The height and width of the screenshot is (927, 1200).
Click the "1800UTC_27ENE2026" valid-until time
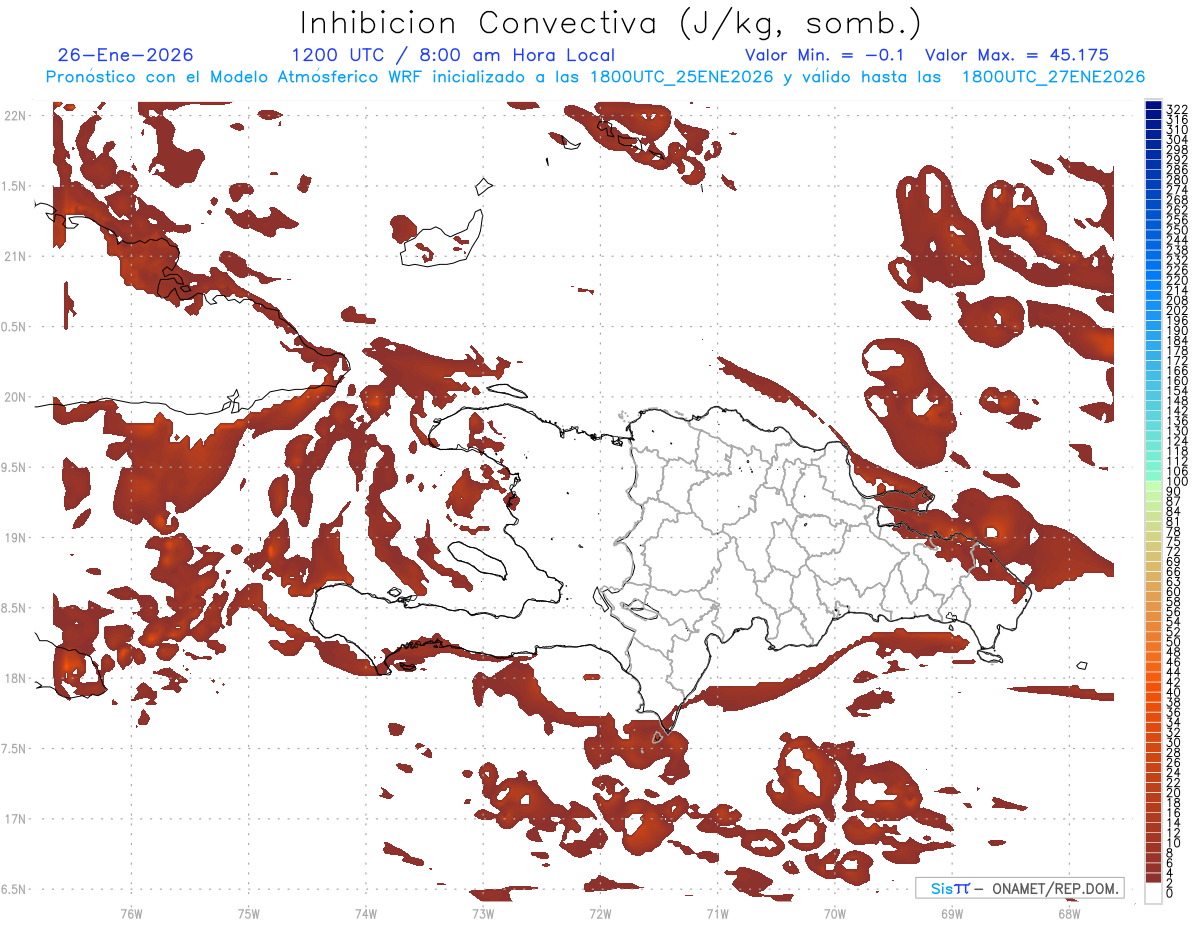coord(1053,77)
